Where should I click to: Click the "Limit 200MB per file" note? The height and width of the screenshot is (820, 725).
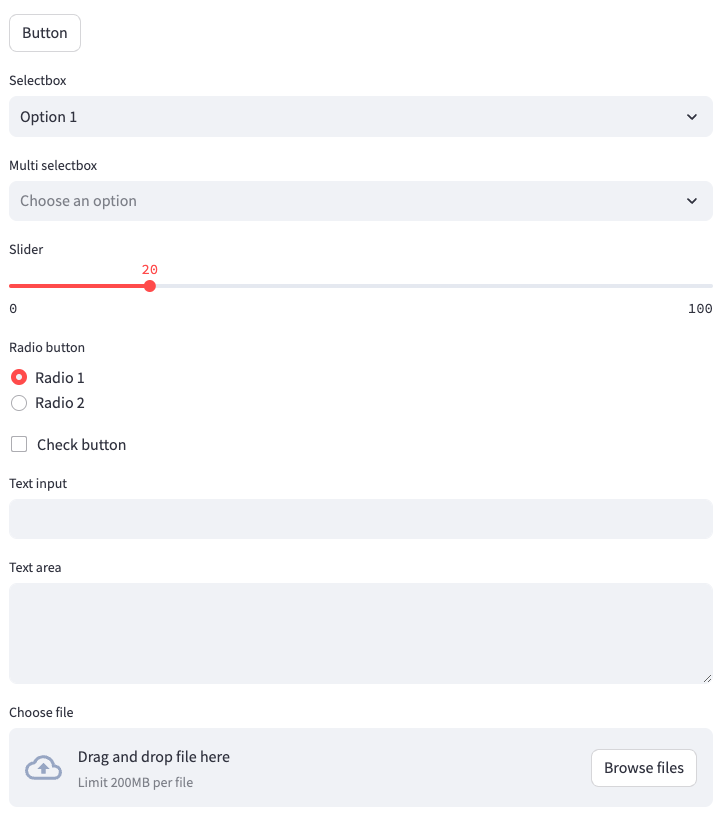[135, 782]
